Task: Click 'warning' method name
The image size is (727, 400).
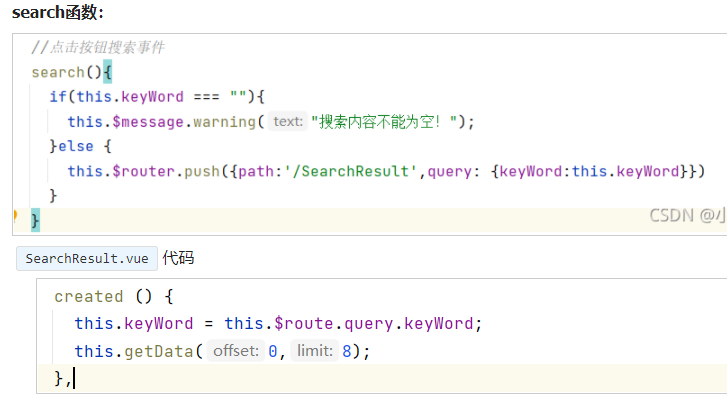Action: pos(224,122)
